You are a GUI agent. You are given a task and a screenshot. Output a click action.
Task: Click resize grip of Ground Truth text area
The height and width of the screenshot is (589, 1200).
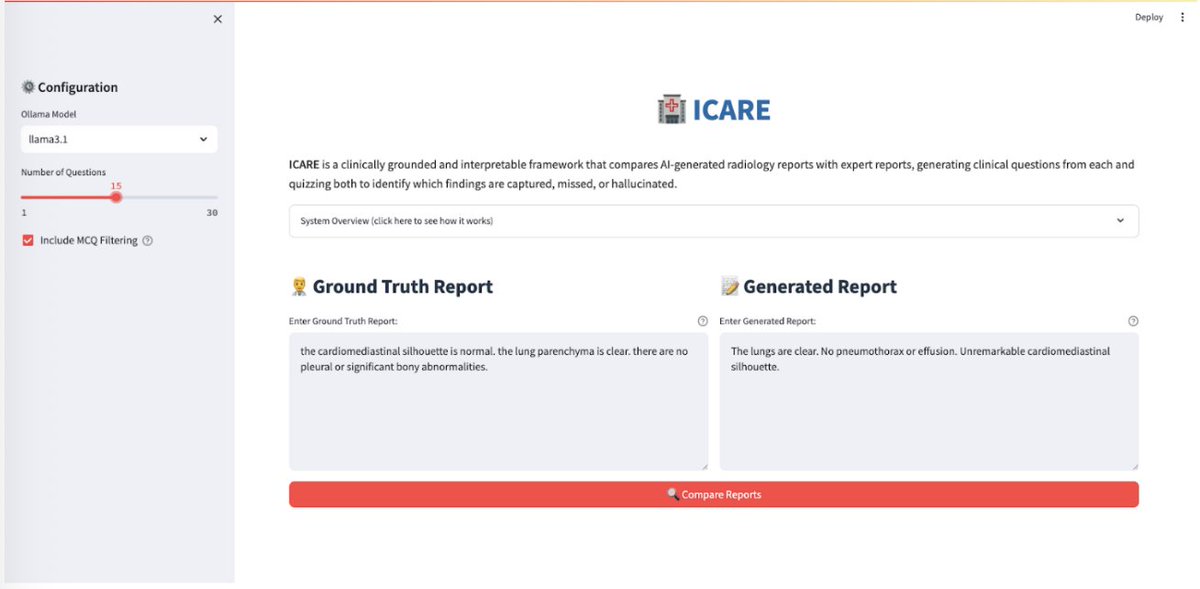click(x=703, y=465)
